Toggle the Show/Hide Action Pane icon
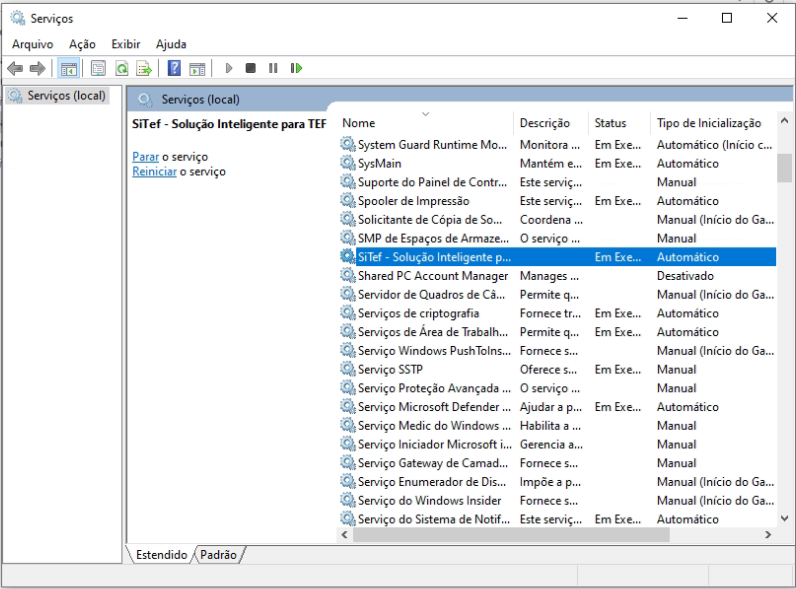Screen dimensions: 796x589 pos(197,68)
